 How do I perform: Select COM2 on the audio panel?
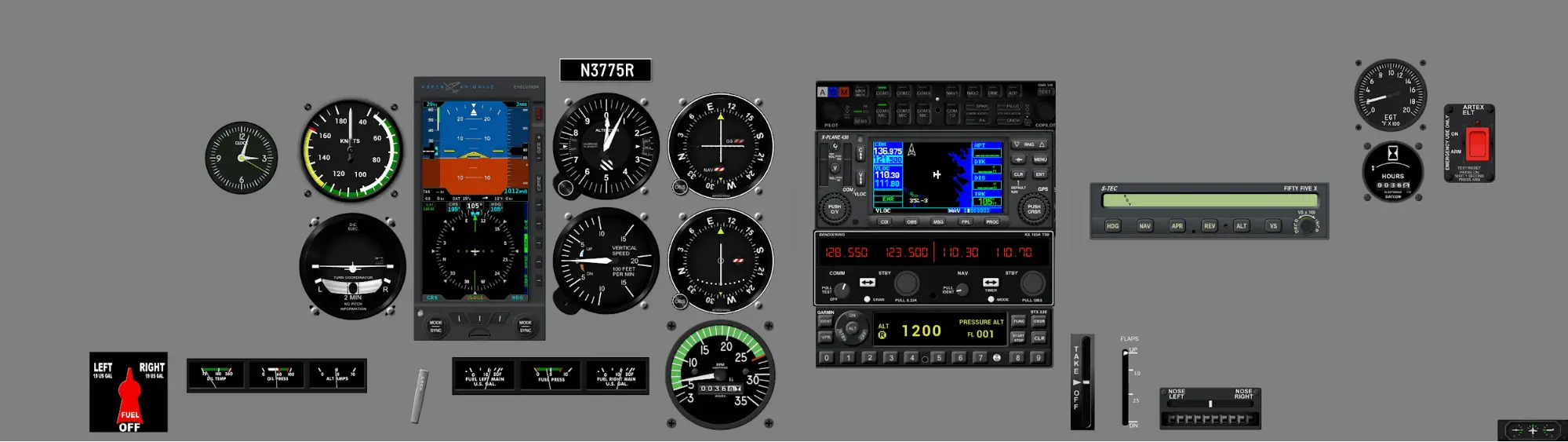[903, 91]
